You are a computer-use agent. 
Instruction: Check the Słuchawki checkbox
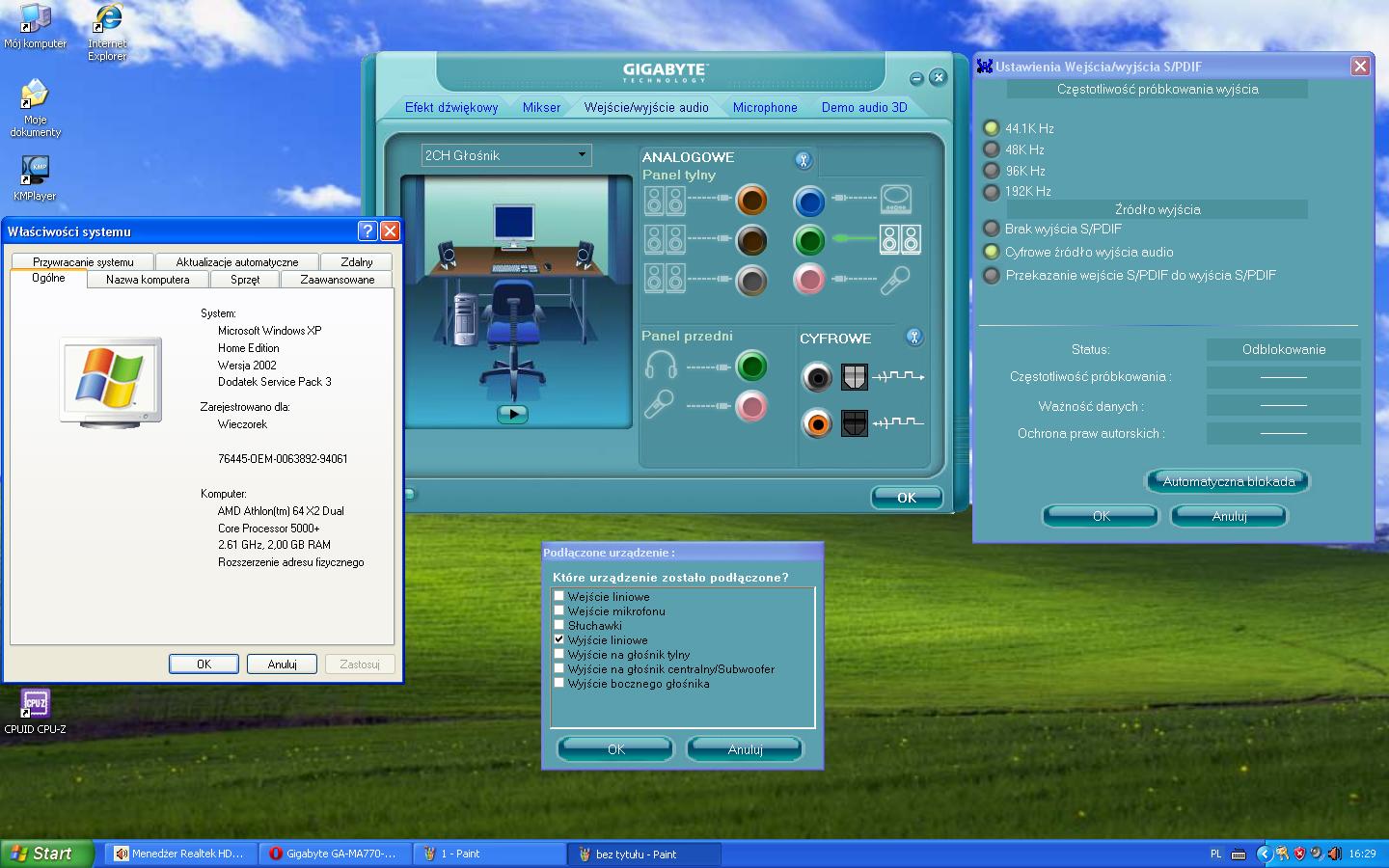coord(558,625)
